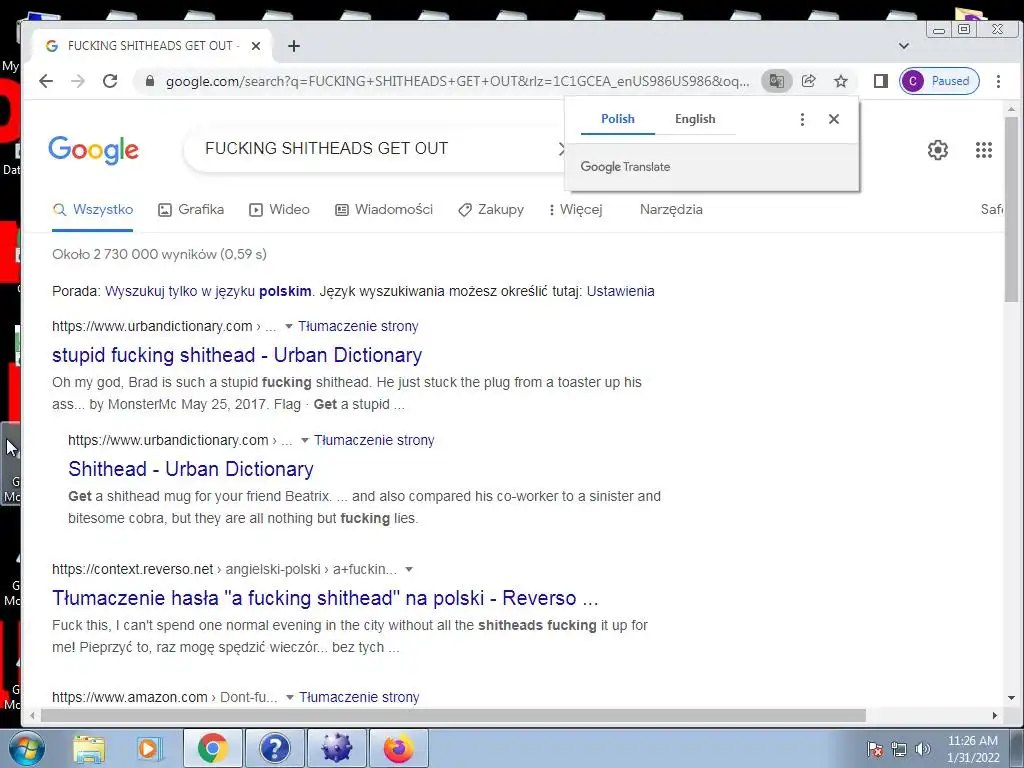Open Windows Explorer from taskbar
The width and height of the screenshot is (1024, 768).
coord(89,748)
